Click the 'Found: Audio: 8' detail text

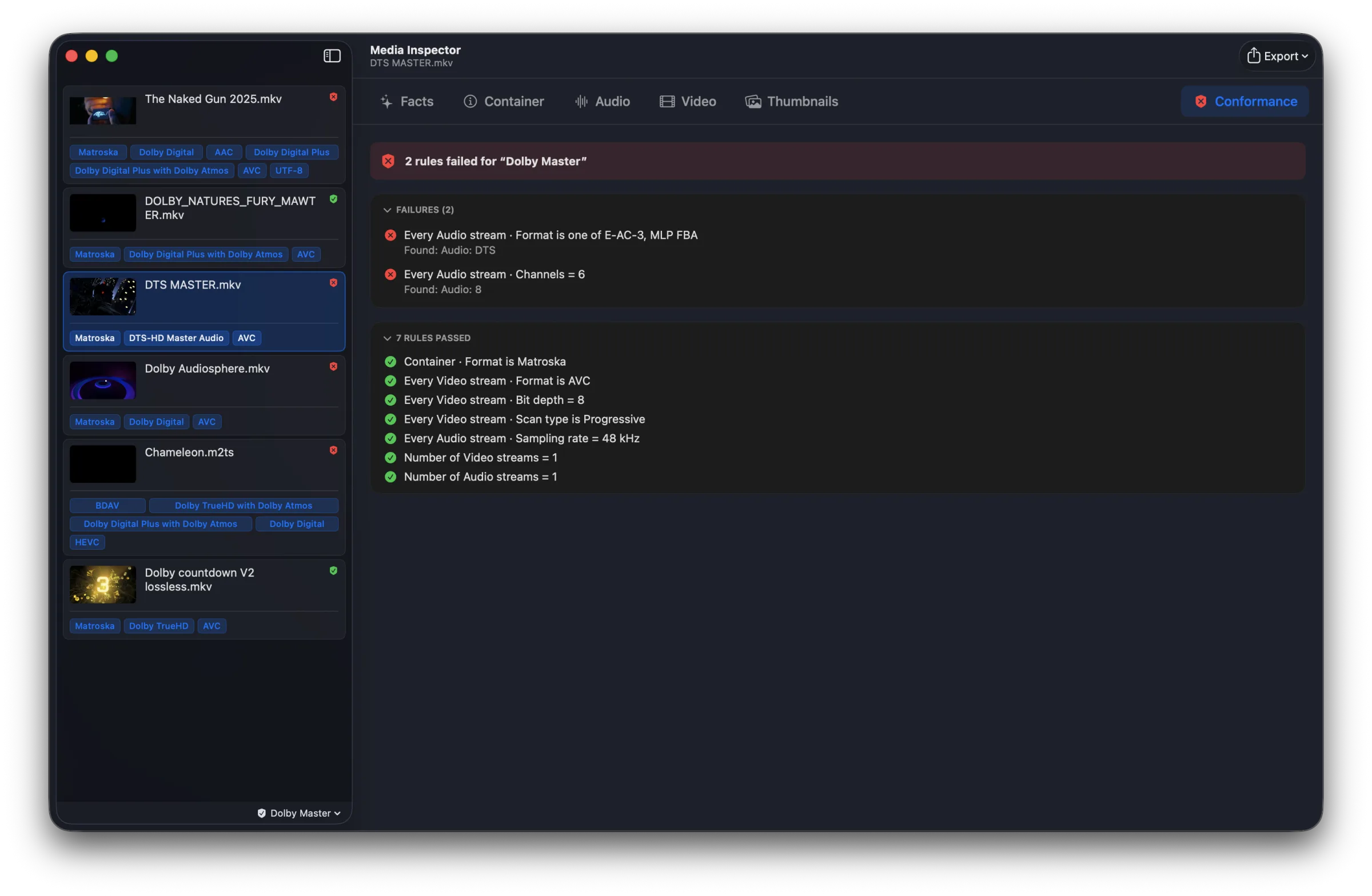click(442, 289)
